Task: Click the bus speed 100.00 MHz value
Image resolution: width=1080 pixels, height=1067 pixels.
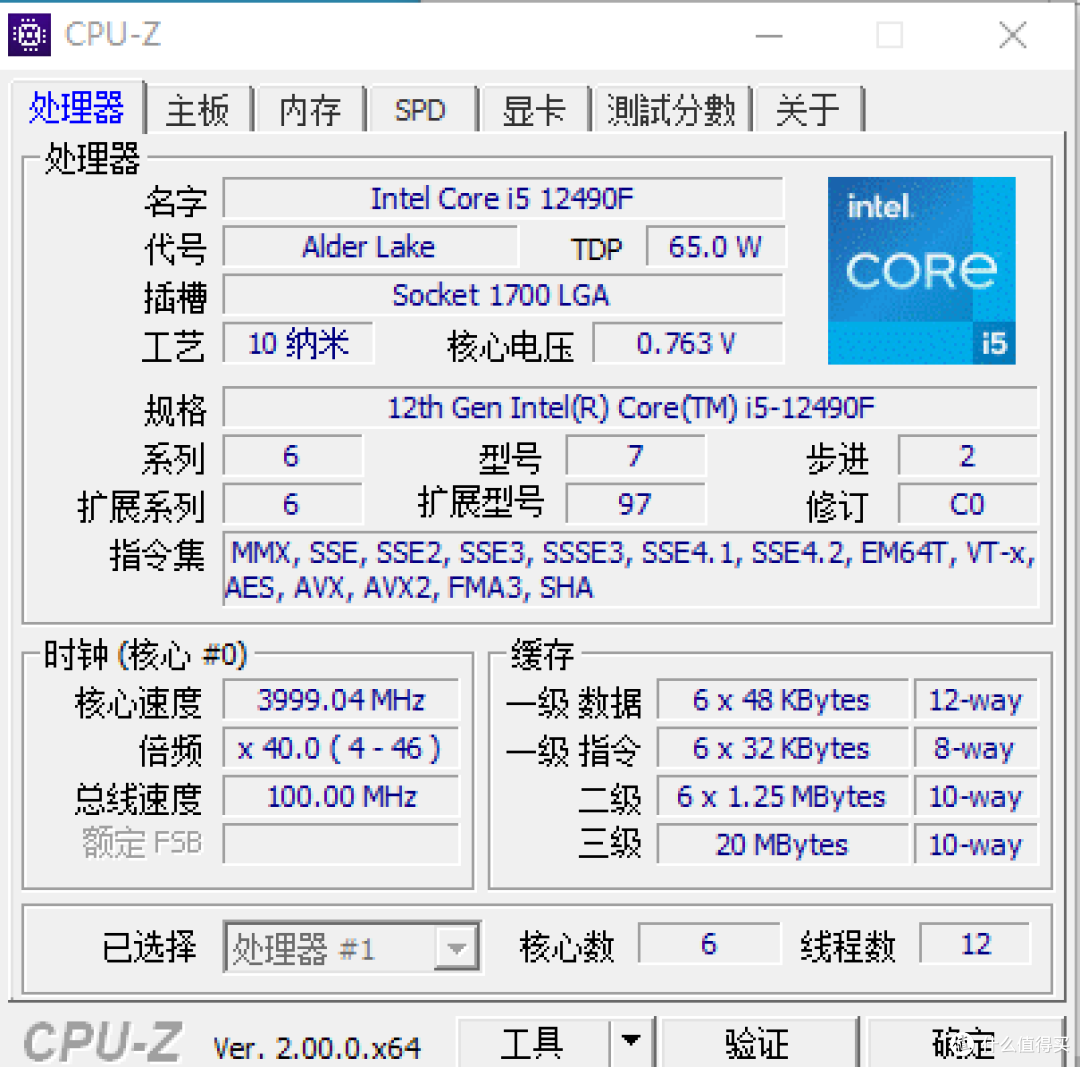Action: point(341,796)
